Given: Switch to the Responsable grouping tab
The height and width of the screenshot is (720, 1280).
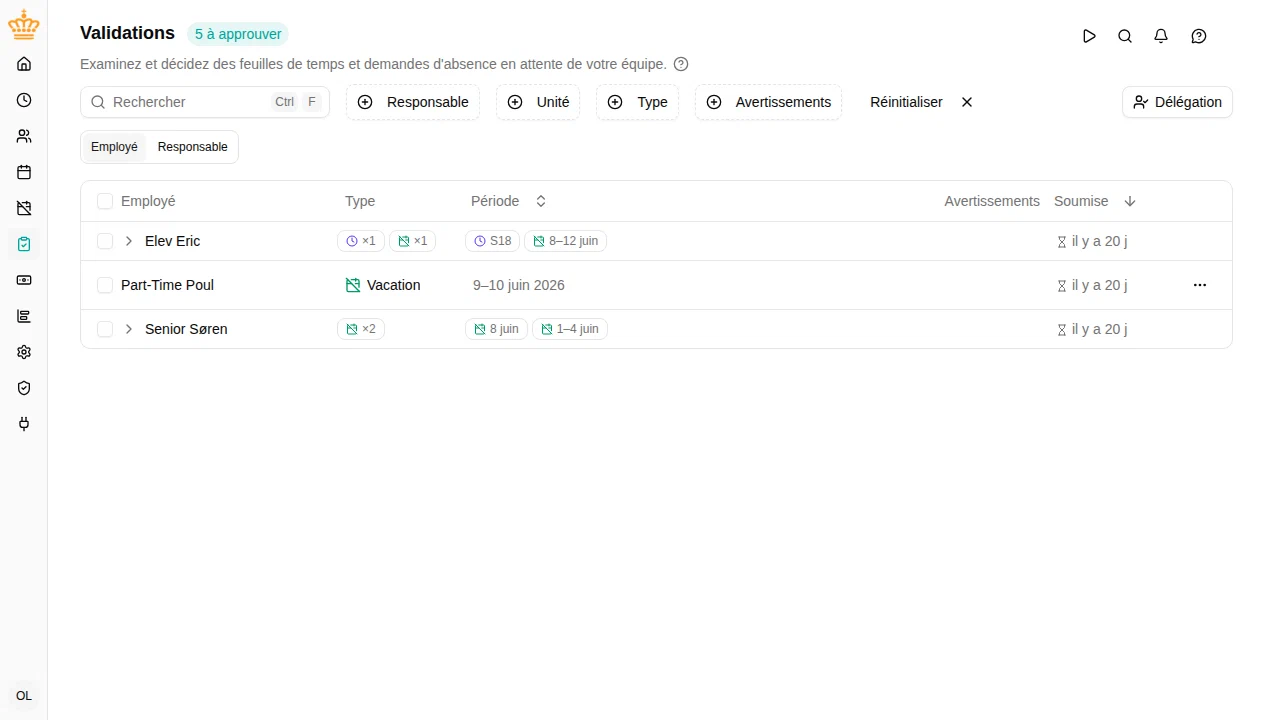Looking at the screenshot, I should (192, 147).
